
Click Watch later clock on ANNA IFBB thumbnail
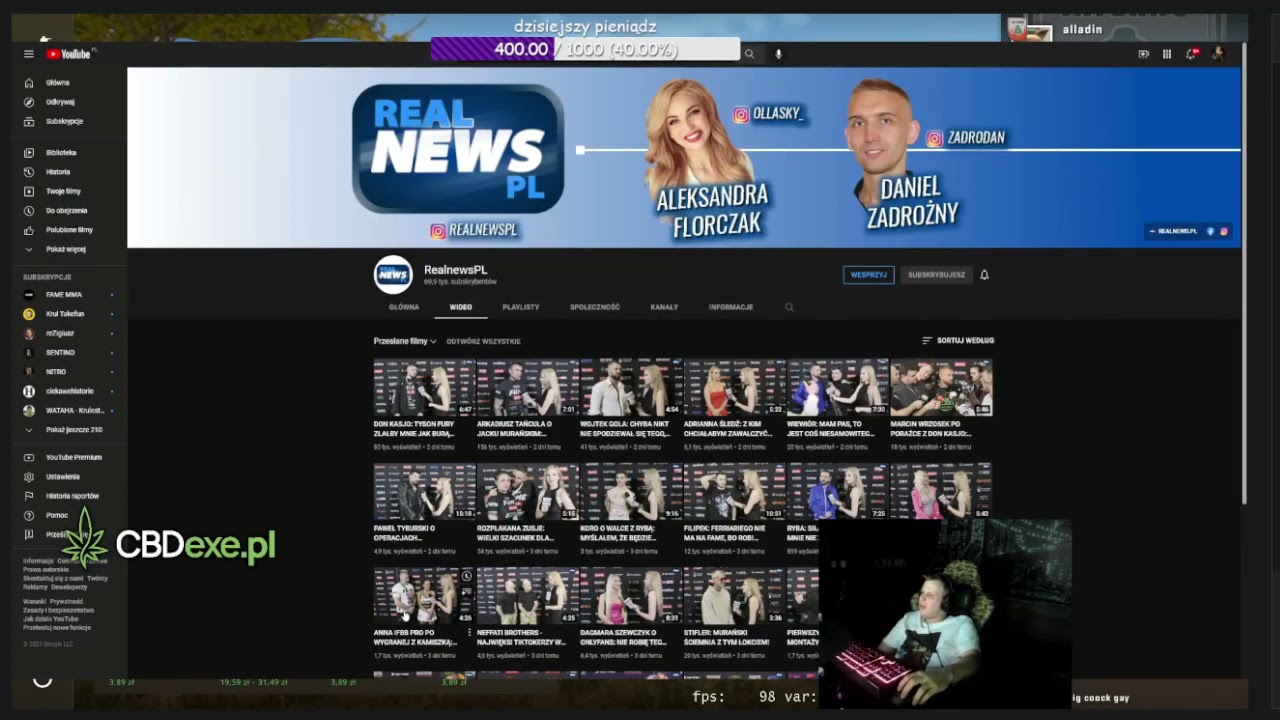466,577
